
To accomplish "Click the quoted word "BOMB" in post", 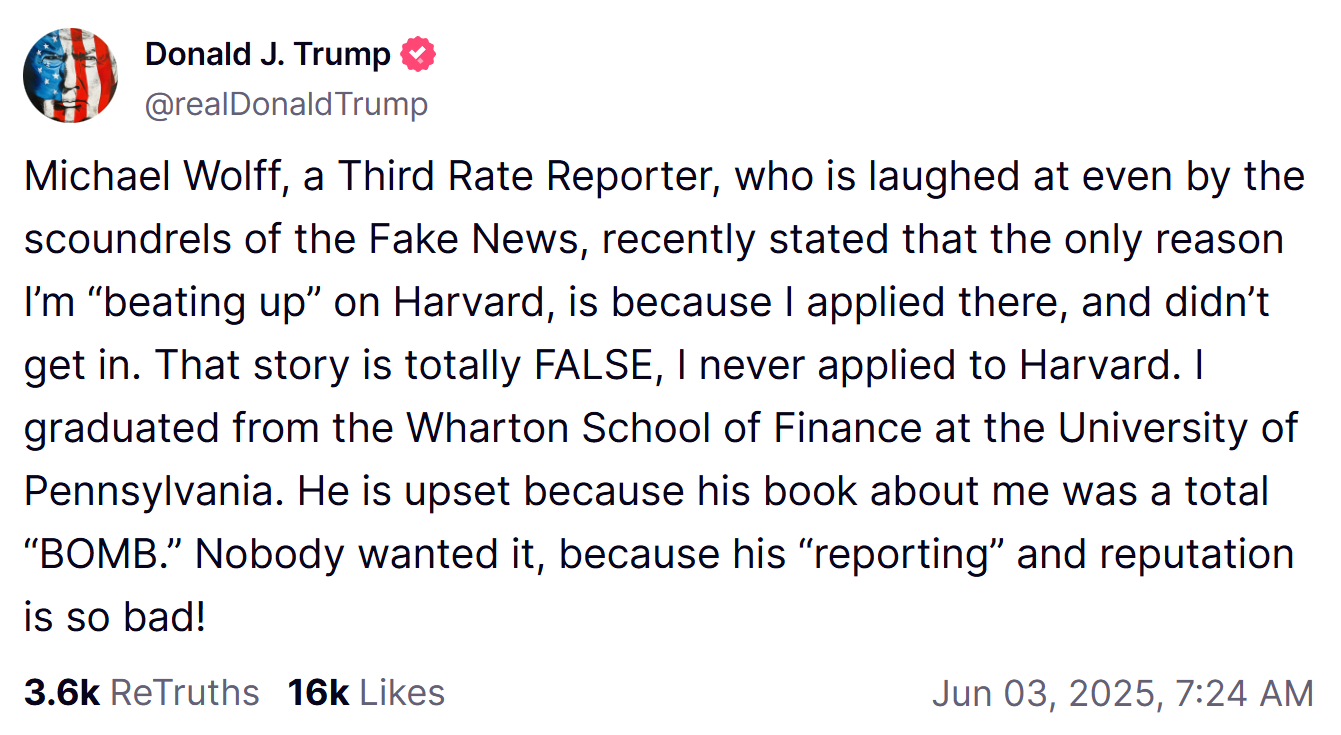I will [98, 555].
